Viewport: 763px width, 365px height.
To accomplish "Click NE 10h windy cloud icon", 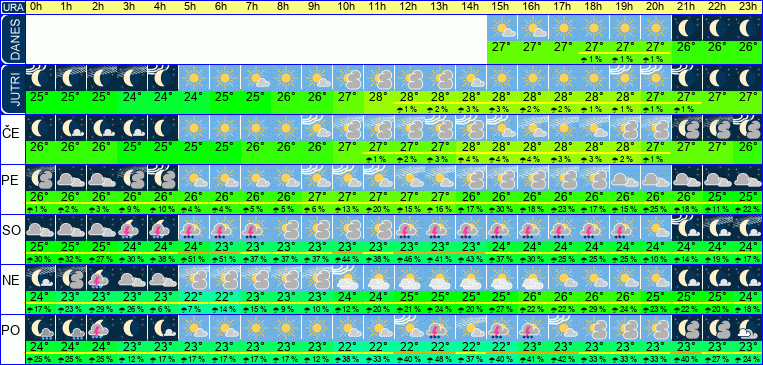I will coord(348,278).
